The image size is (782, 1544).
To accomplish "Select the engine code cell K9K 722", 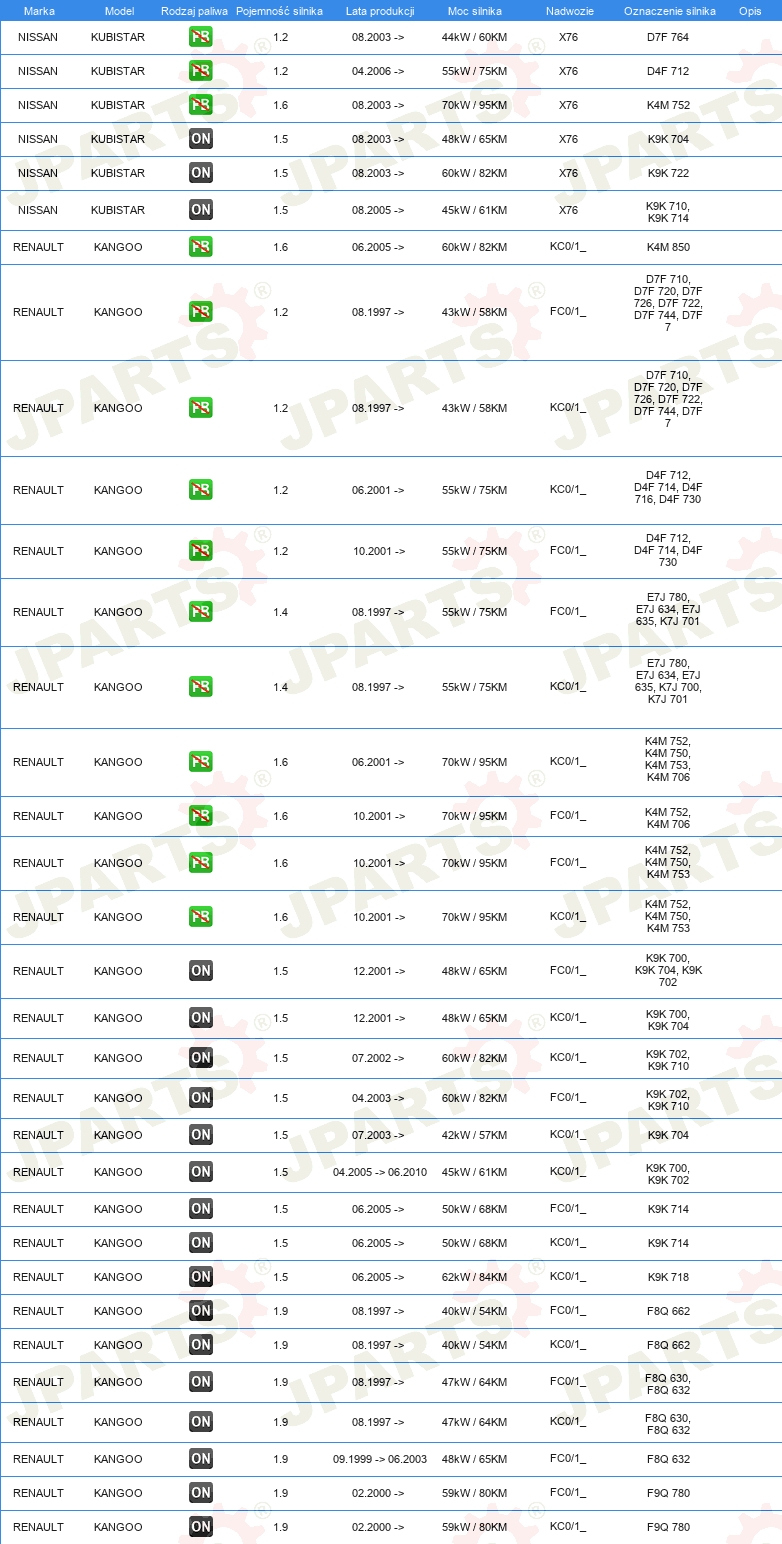I will (x=668, y=173).
